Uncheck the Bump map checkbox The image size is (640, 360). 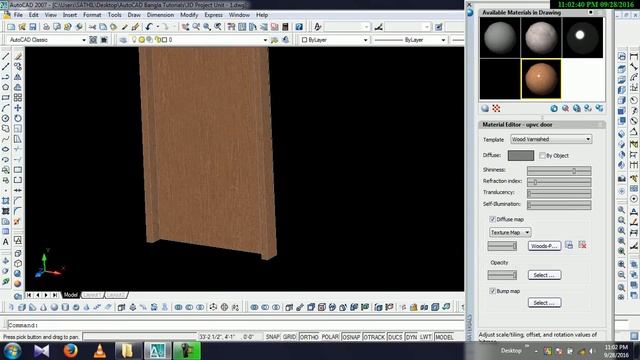point(493,291)
